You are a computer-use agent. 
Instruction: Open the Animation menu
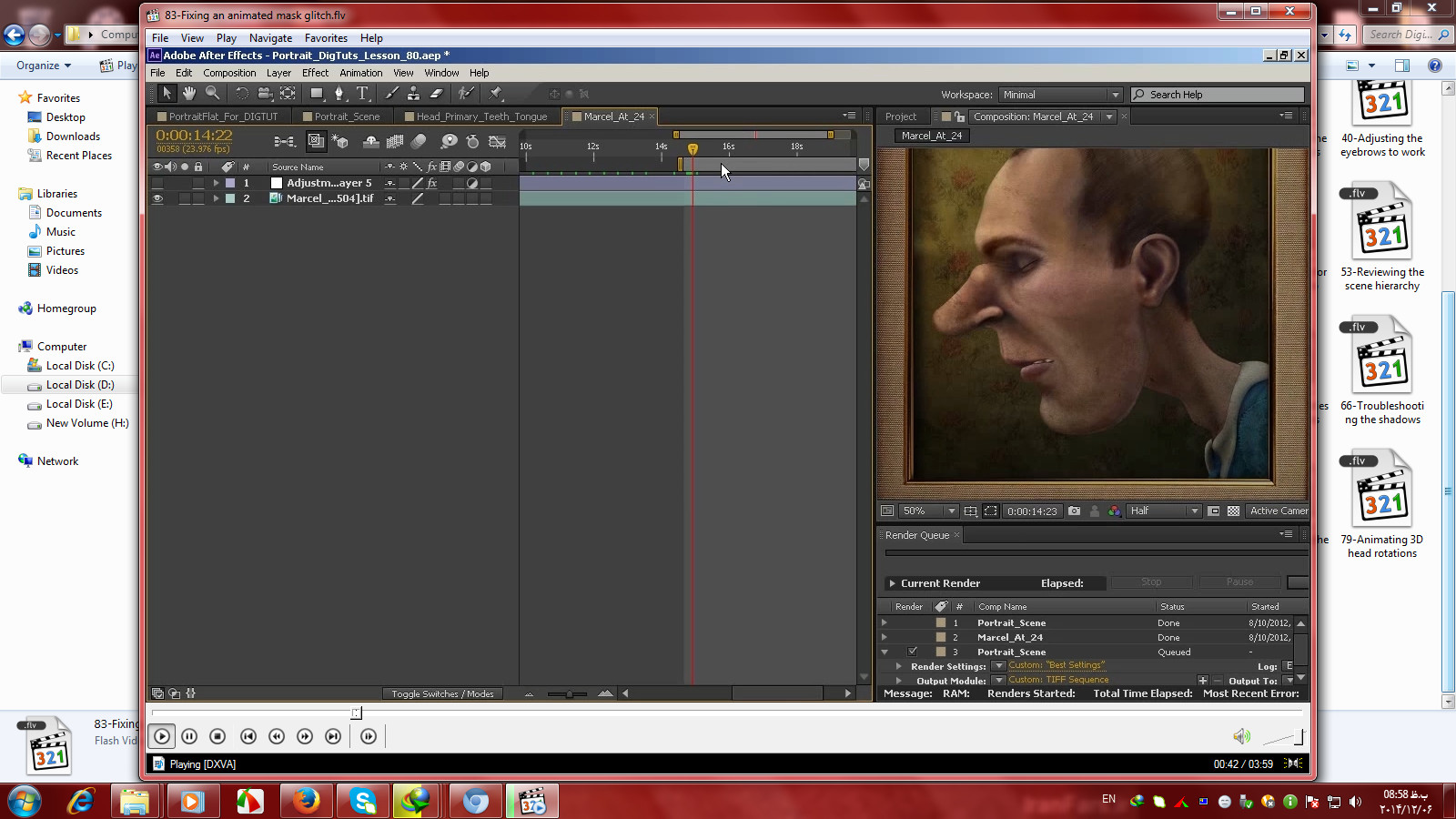(360, 73)
